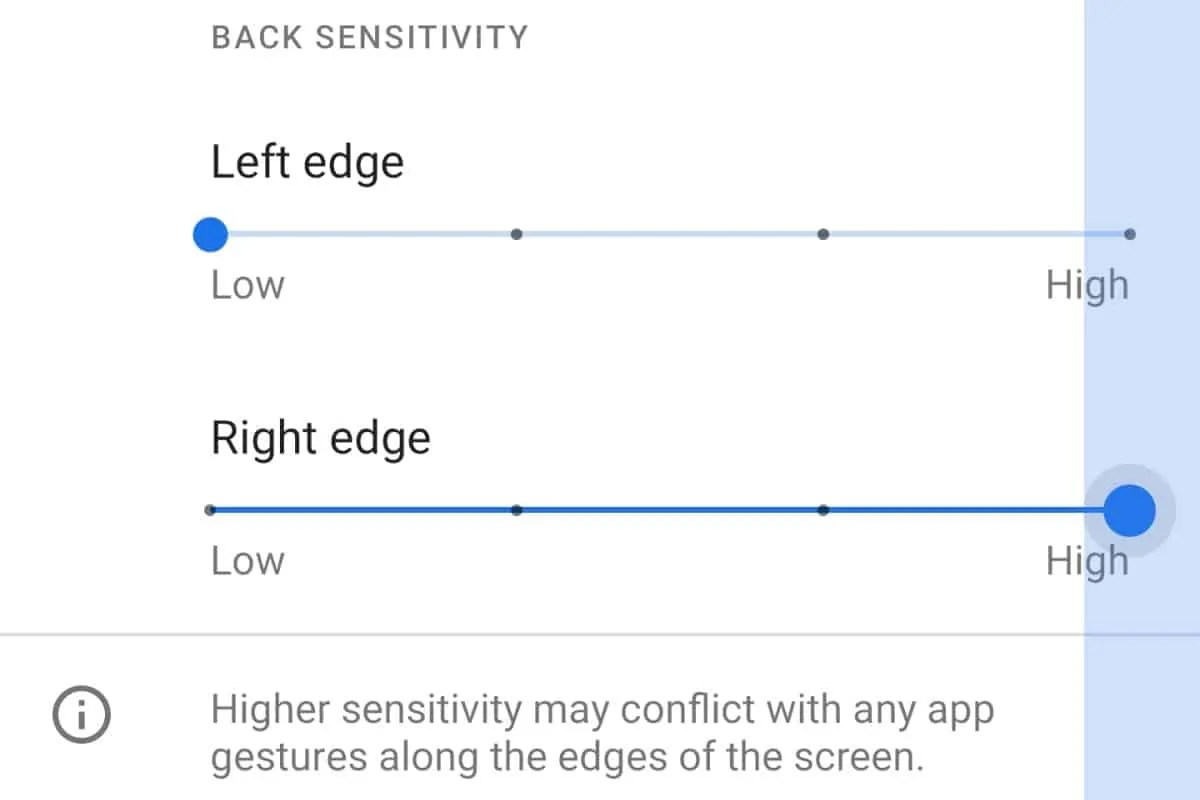This screenshot has height=800, width=1200.
Task: Click the Left edge heading
Action: coord(307,161)
